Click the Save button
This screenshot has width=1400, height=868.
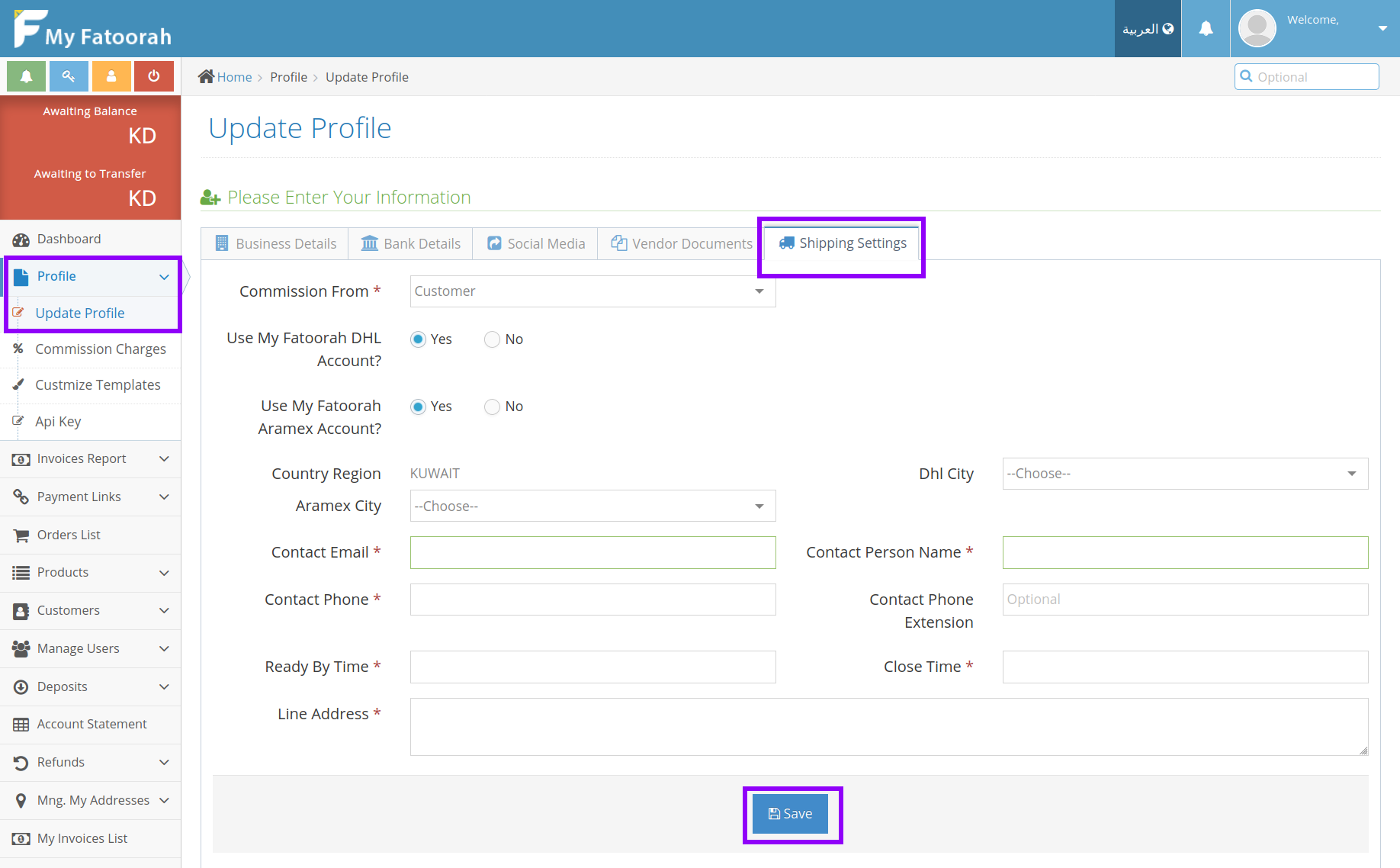coord(790,814)
